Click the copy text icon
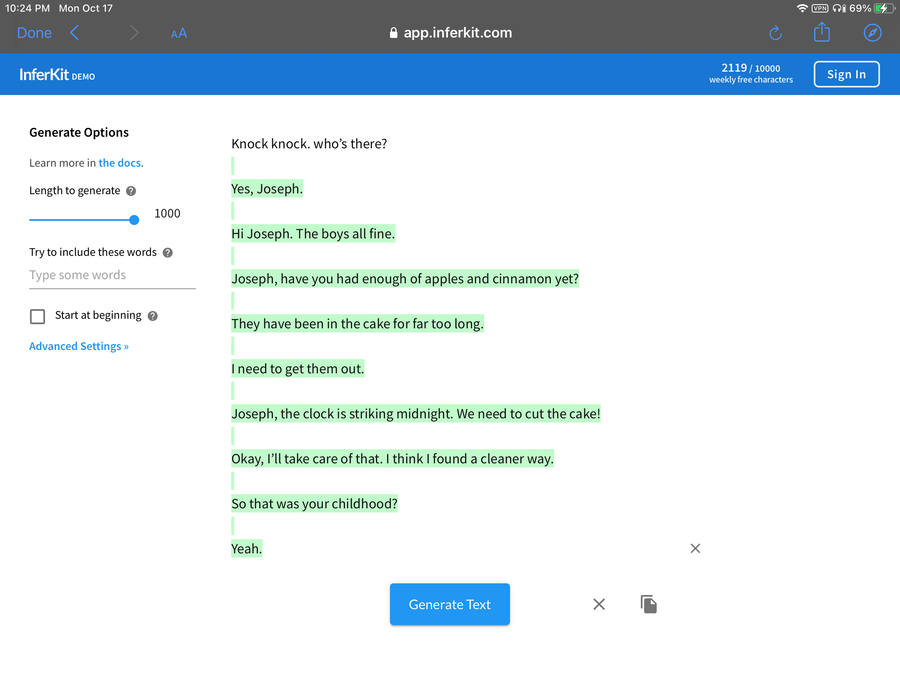 coord(649,604)
